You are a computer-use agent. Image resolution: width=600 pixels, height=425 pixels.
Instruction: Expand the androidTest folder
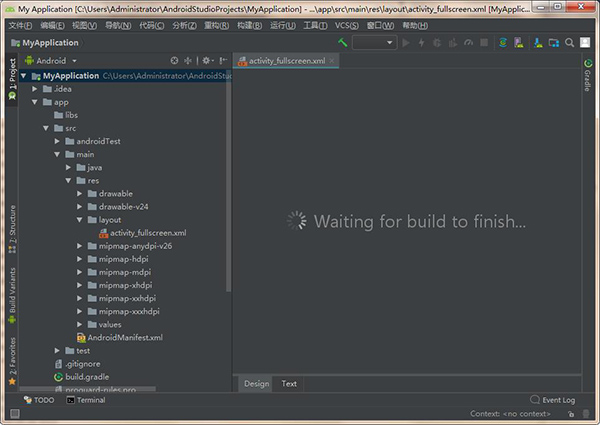pyautogui.click(x=57, y=141)
